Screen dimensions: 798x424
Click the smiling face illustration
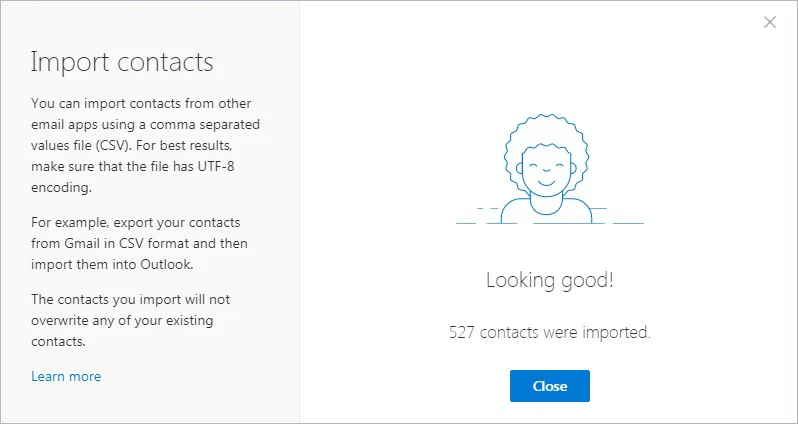click(x=549, y=172)
